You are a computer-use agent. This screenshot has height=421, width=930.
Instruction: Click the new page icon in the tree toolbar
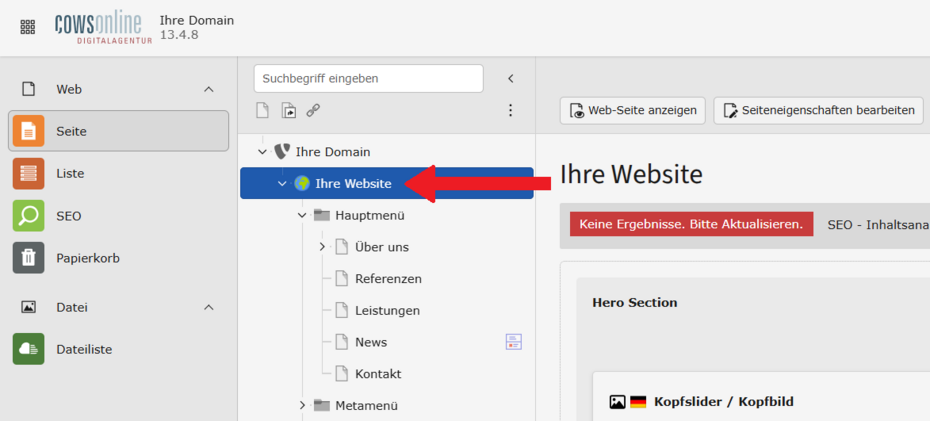tap(263, 111)
